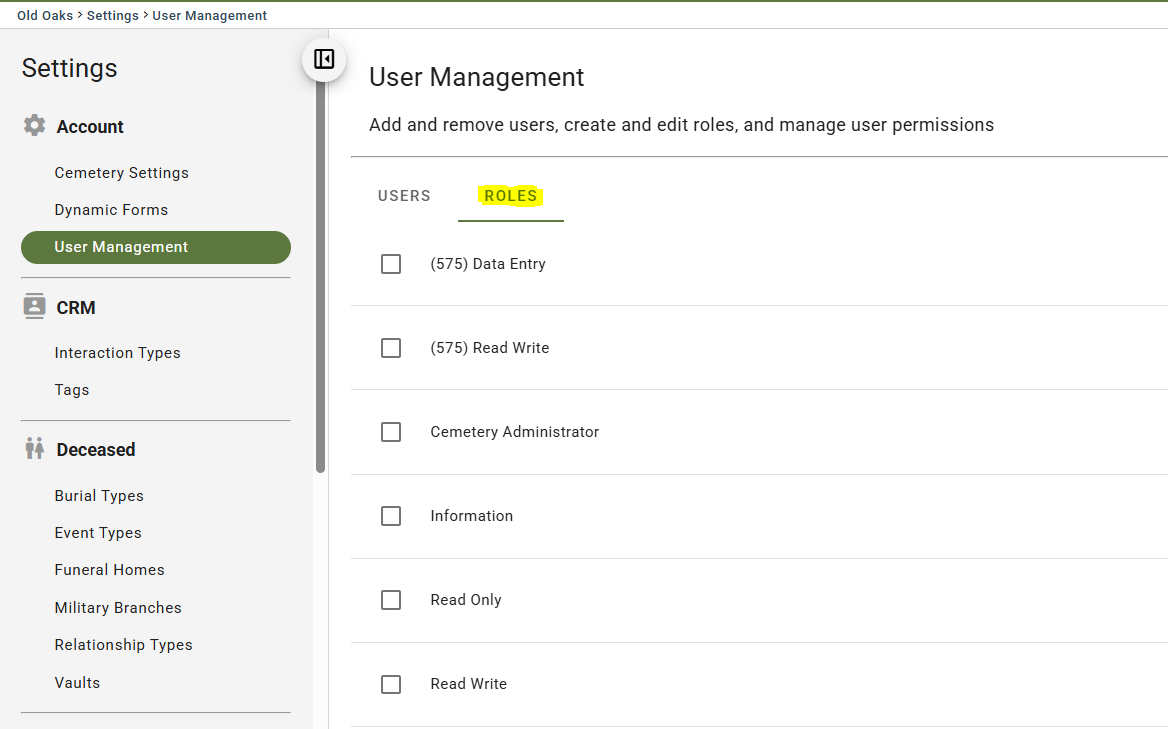1168x729 pixels.
Task: Open the Cemetery Administrator role name
Action: [x=515, y=432]
